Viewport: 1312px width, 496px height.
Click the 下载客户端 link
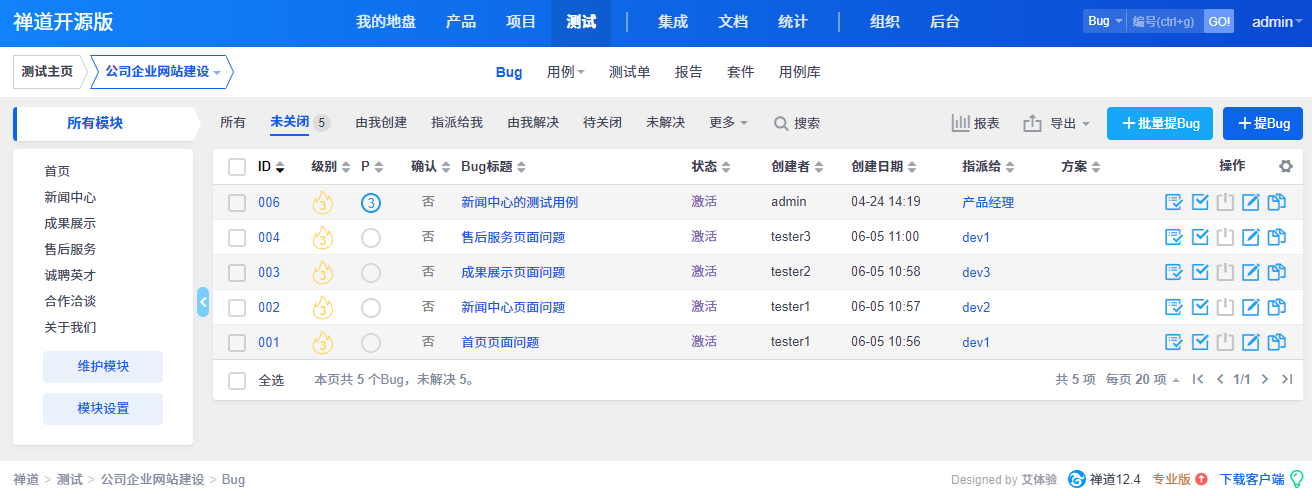[x=1252, y=479]
